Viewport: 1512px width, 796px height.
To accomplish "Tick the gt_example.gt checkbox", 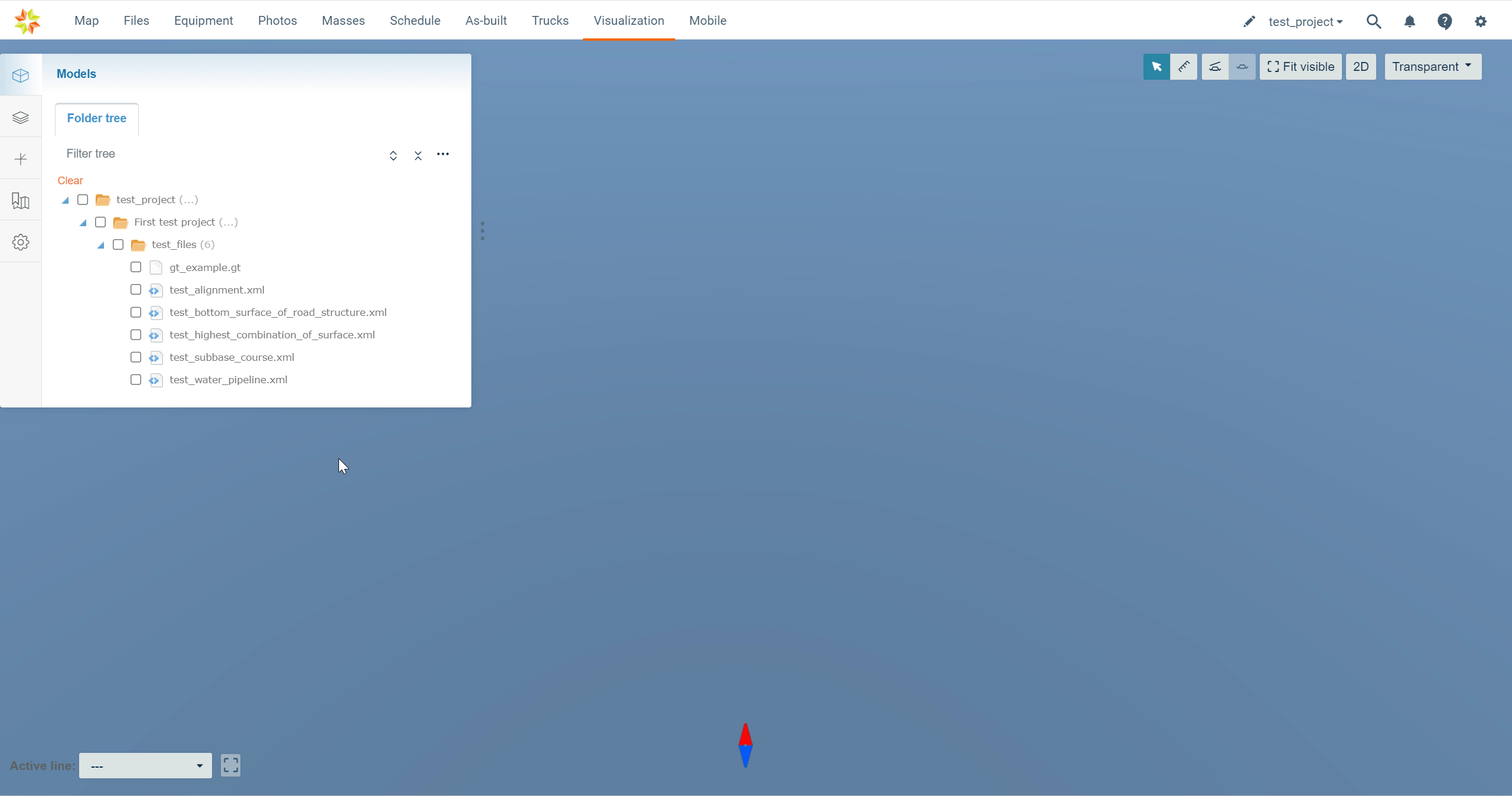I will (136, 267).
